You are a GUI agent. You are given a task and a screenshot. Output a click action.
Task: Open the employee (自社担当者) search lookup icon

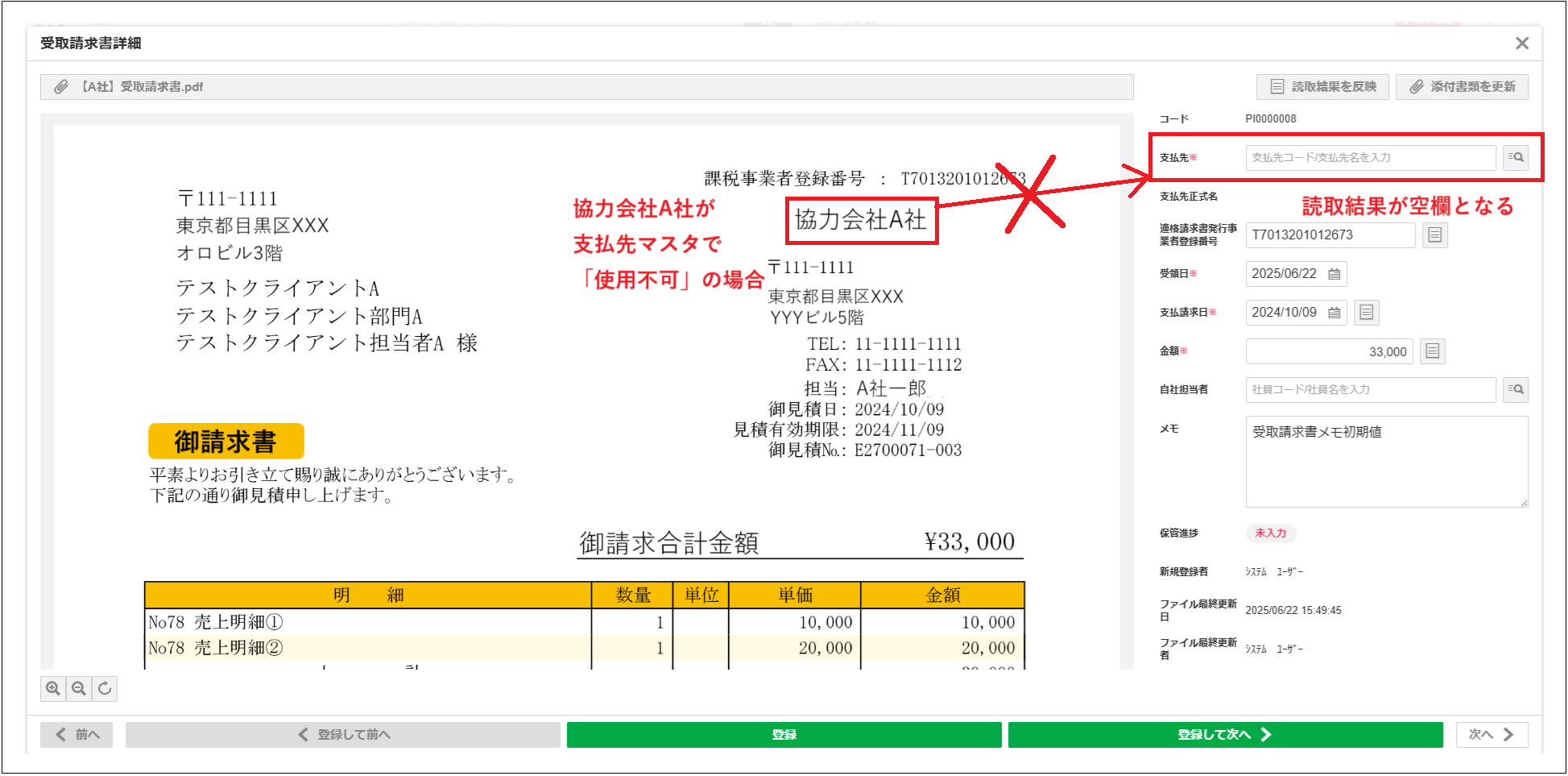point(1516,390)
